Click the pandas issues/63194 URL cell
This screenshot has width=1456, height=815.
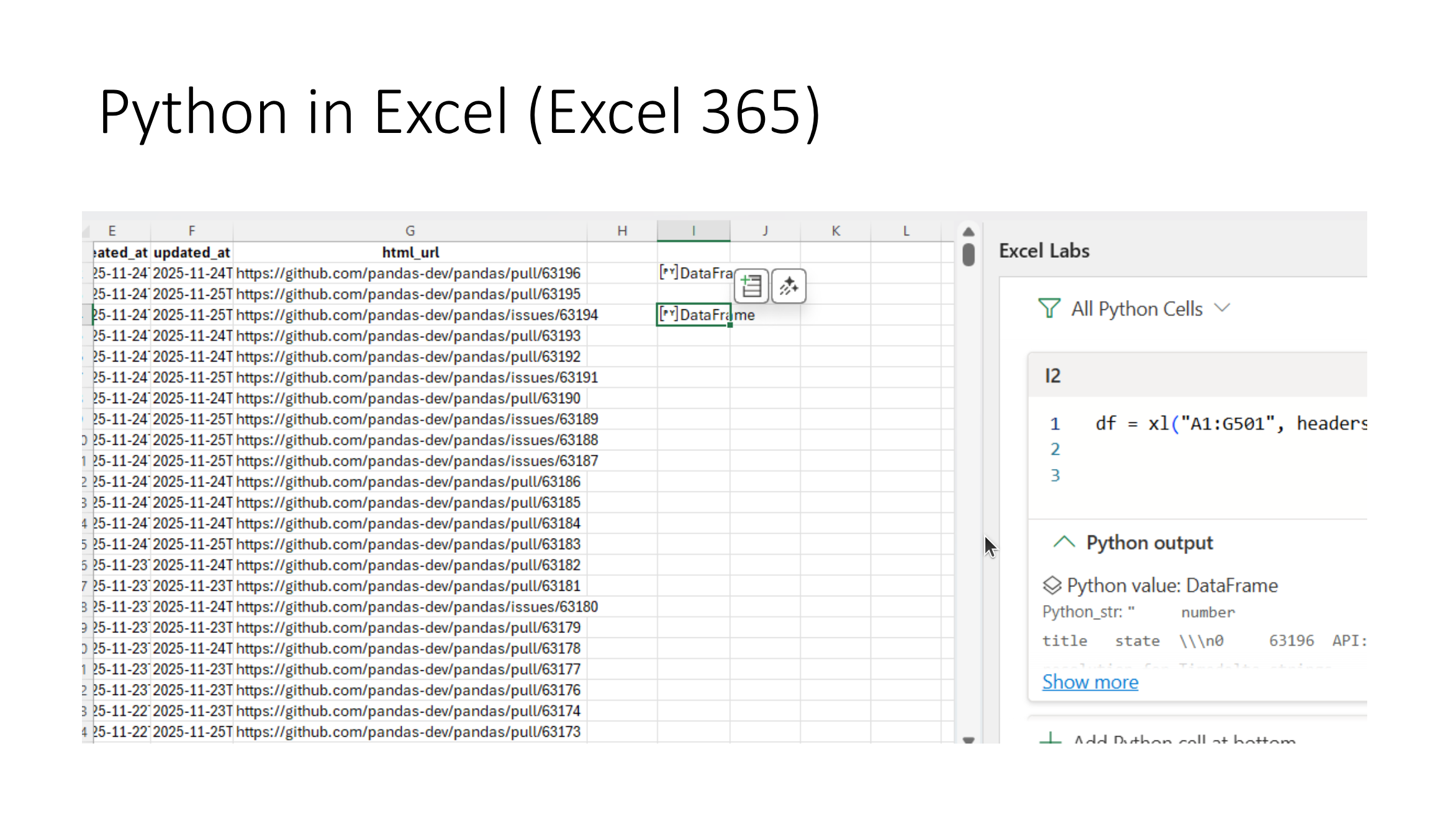point(416,315)
